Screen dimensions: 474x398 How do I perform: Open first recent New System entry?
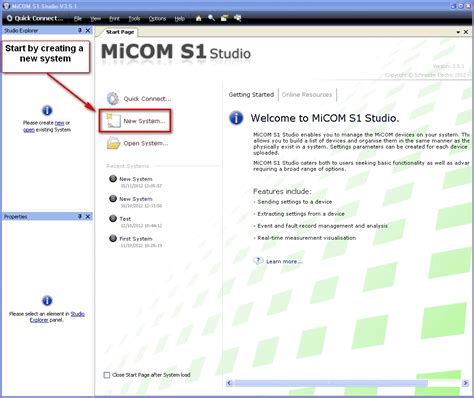point(136,179)
